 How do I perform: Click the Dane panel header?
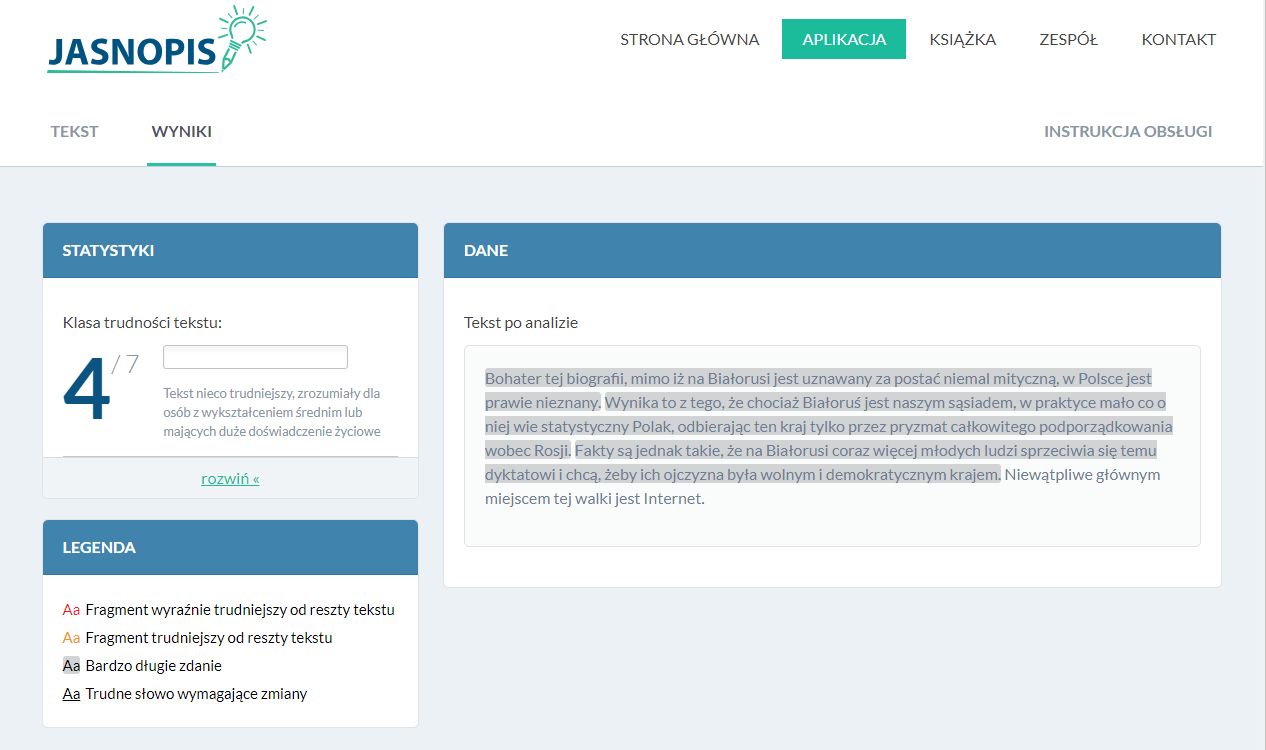point(832,250)
